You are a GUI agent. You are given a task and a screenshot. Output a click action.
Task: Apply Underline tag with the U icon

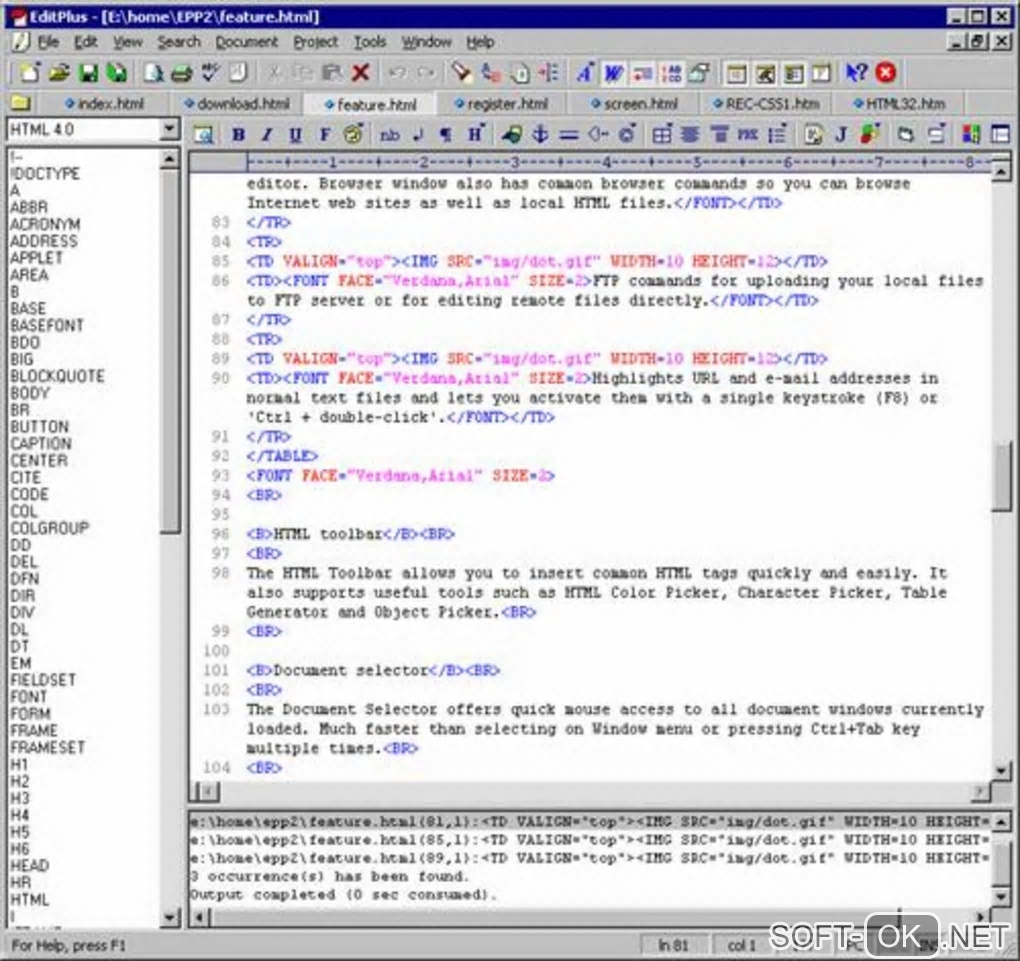point(295,135)
